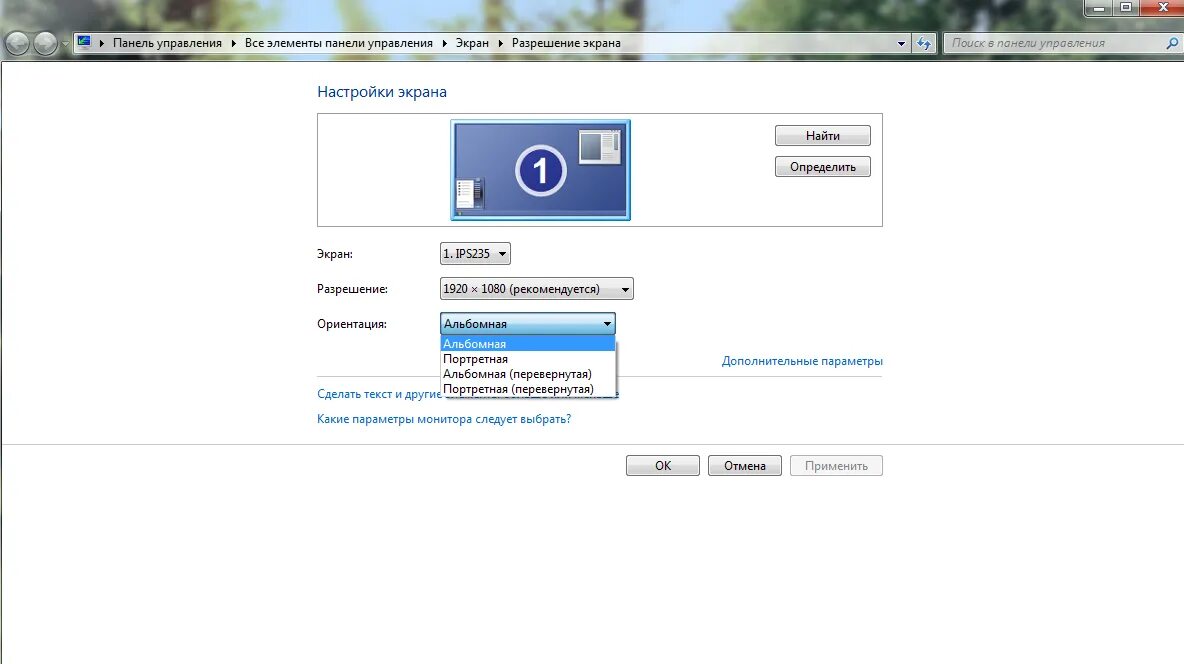Open Какие параметры монитора следует выбрать link
The height and width of the screenshot is (664, 1184).
(444, 418)
